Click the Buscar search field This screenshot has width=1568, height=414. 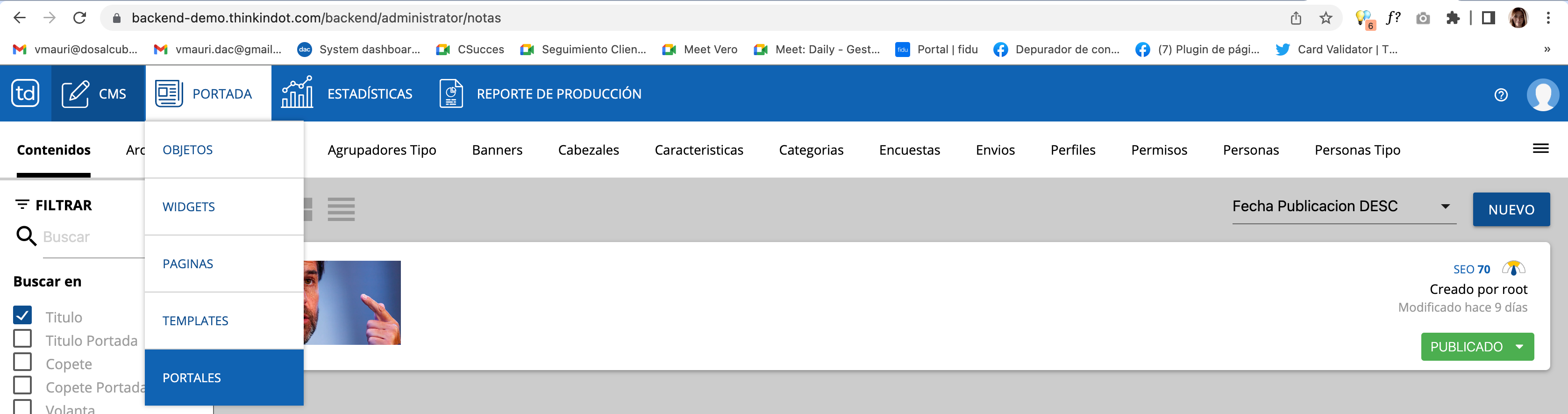(x=91, y=237)
